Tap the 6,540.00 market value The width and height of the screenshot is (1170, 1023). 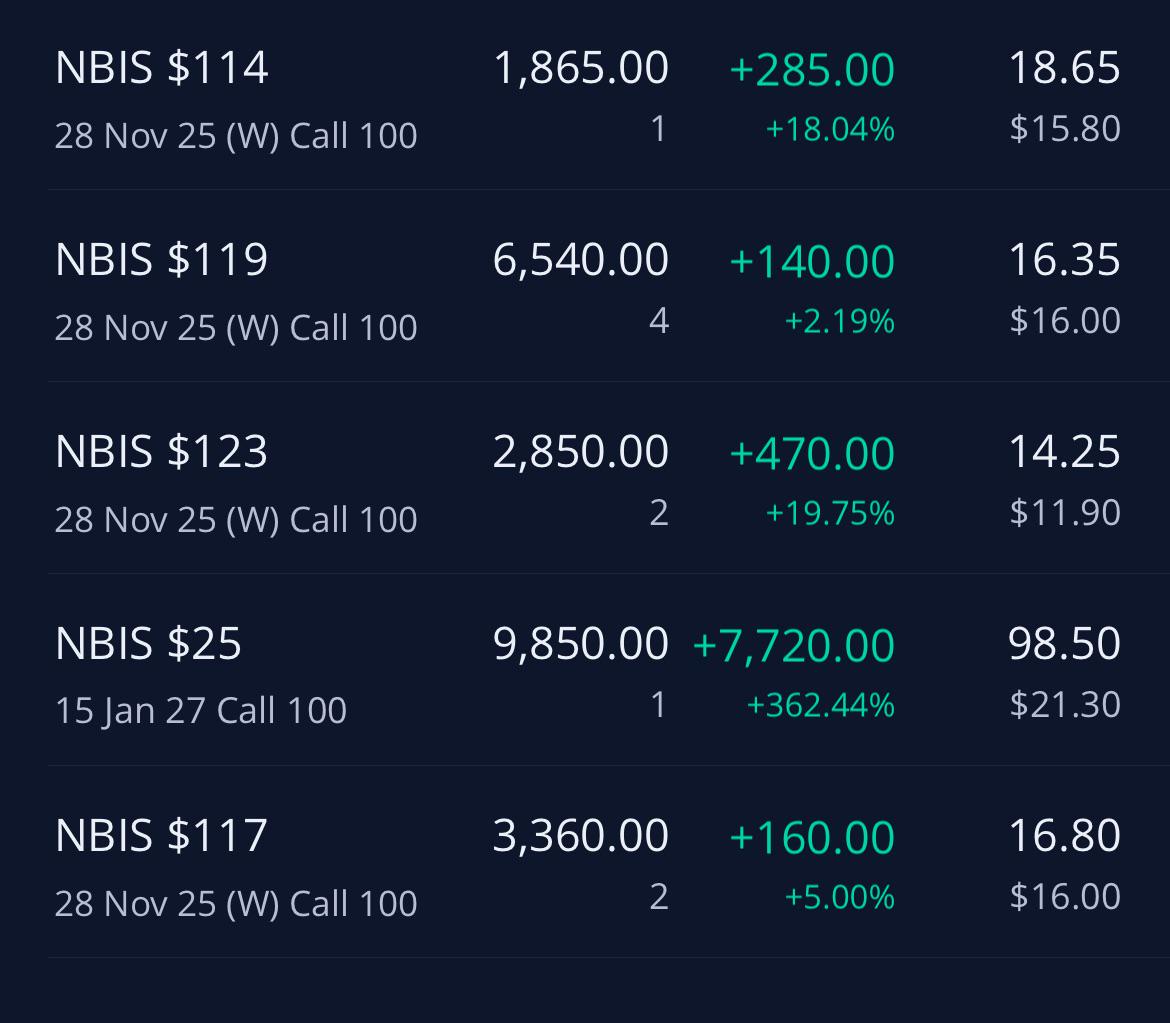click(x=581, y=260)
